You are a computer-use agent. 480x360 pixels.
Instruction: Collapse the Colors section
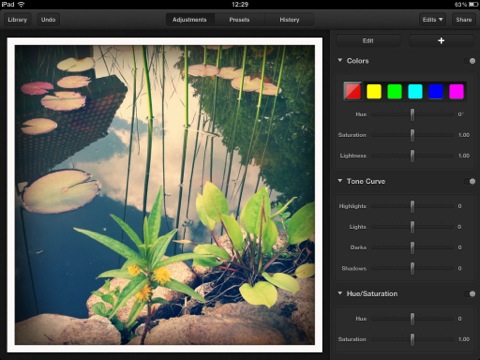coord(340,60)
